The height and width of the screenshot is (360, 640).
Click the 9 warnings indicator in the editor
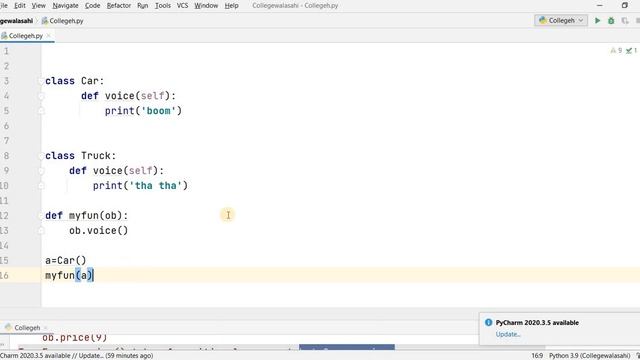616,51
